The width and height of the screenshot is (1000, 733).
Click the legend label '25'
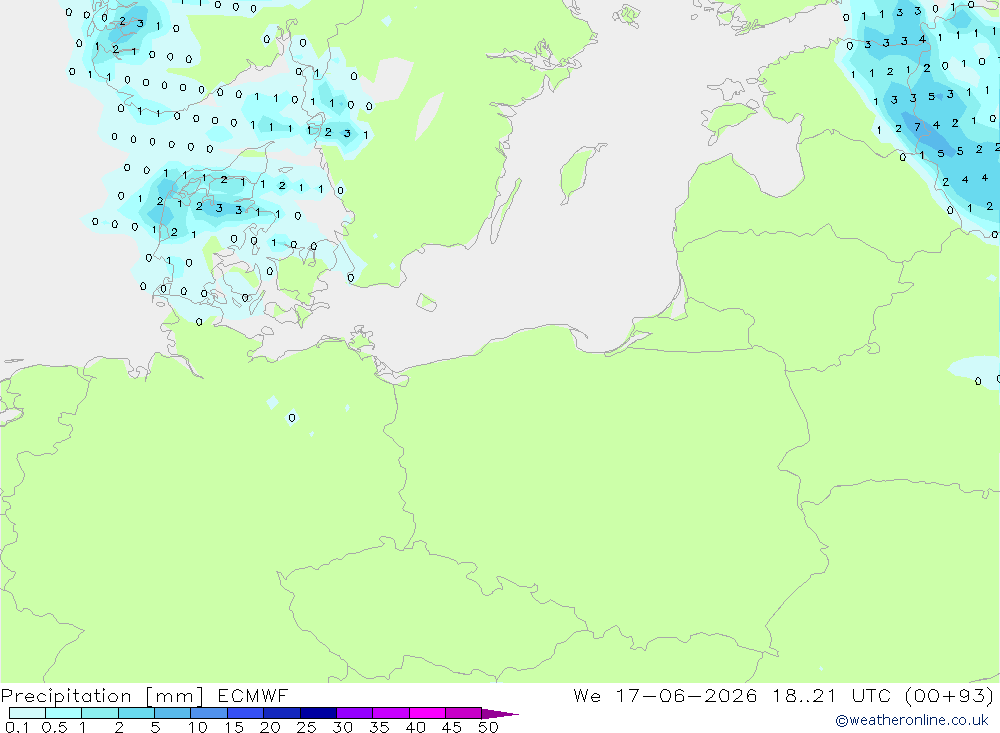tap(306, 727)
